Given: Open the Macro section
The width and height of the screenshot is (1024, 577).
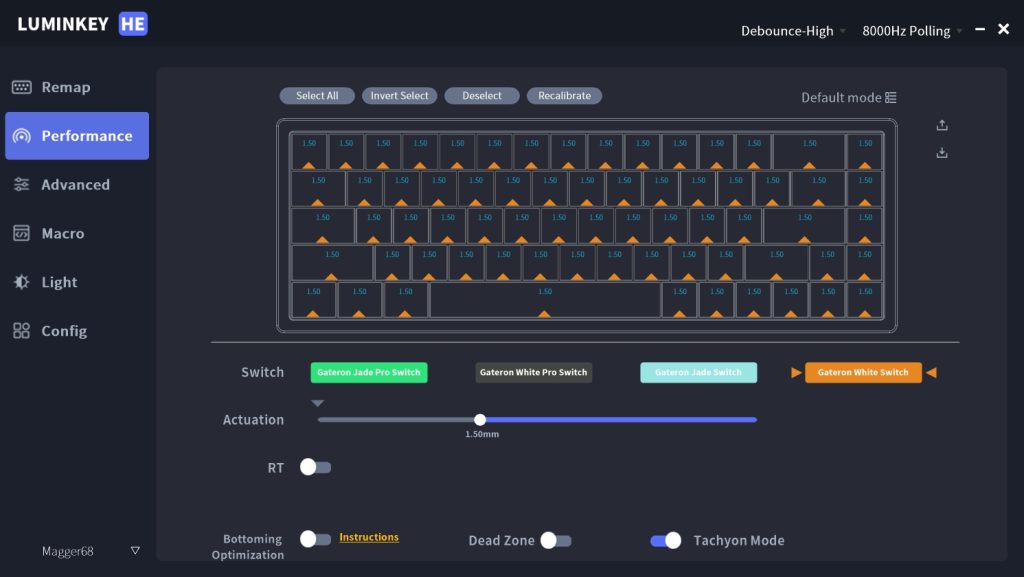Looking at the screenshot, I should click(x=77, y=233).
